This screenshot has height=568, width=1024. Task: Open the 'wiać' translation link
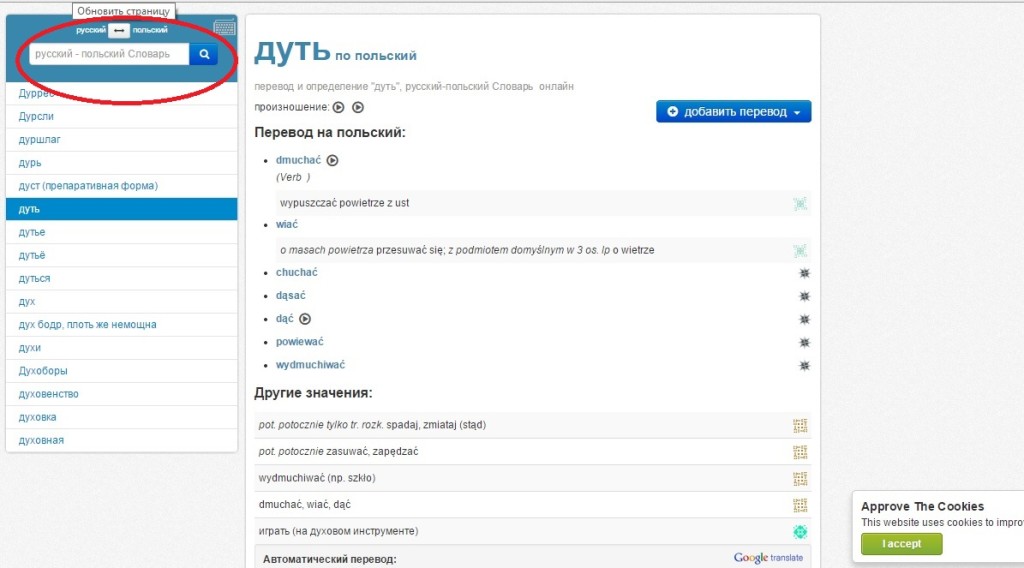pos(287,225)
